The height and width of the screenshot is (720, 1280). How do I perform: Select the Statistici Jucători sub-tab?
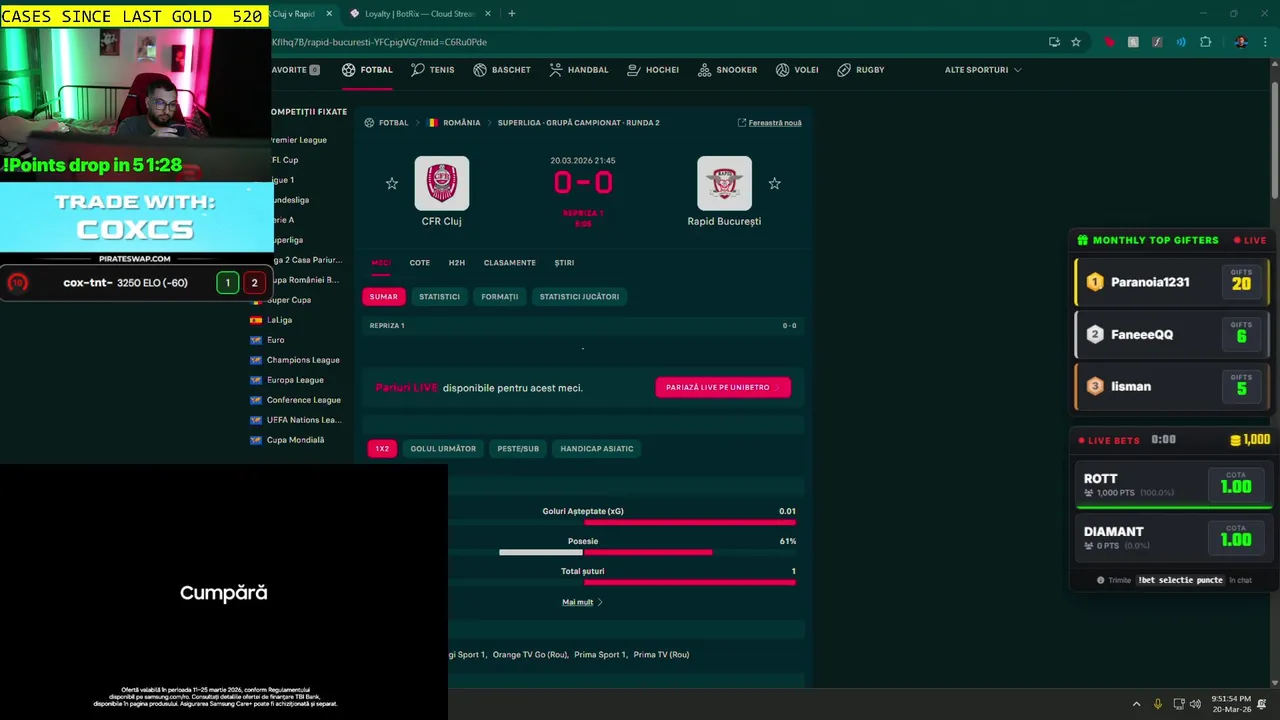[579, 297]
